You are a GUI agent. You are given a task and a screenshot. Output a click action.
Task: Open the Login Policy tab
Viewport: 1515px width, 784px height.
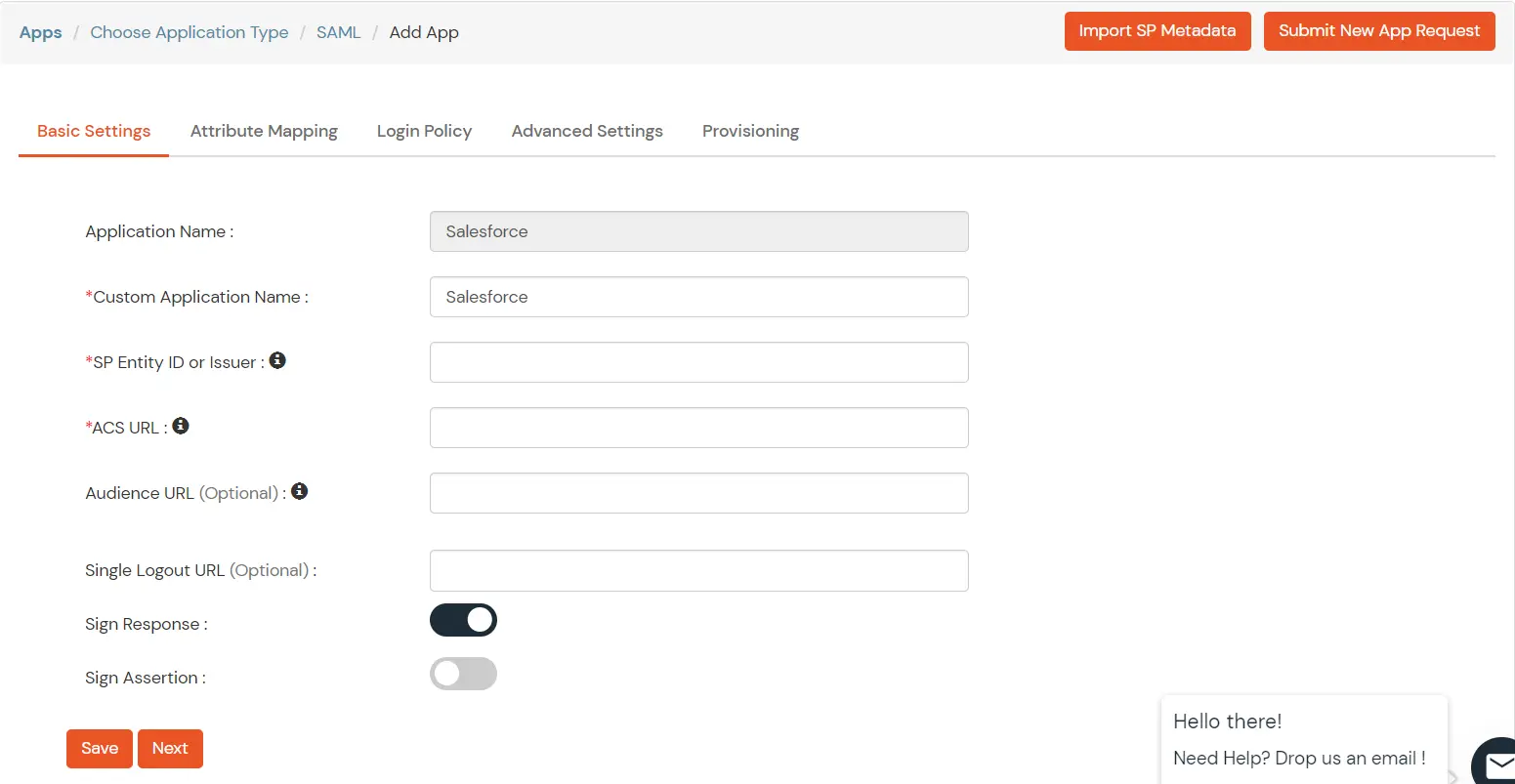(x=424, y=131)
